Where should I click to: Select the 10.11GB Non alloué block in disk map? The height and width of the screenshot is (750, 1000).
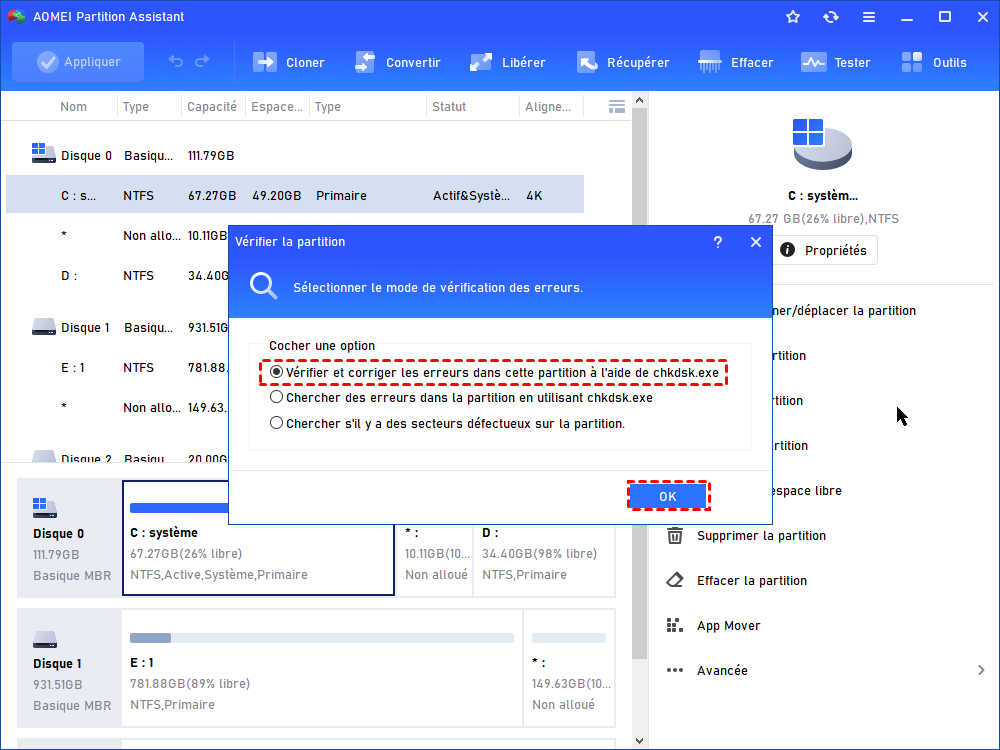click(436, 560)
